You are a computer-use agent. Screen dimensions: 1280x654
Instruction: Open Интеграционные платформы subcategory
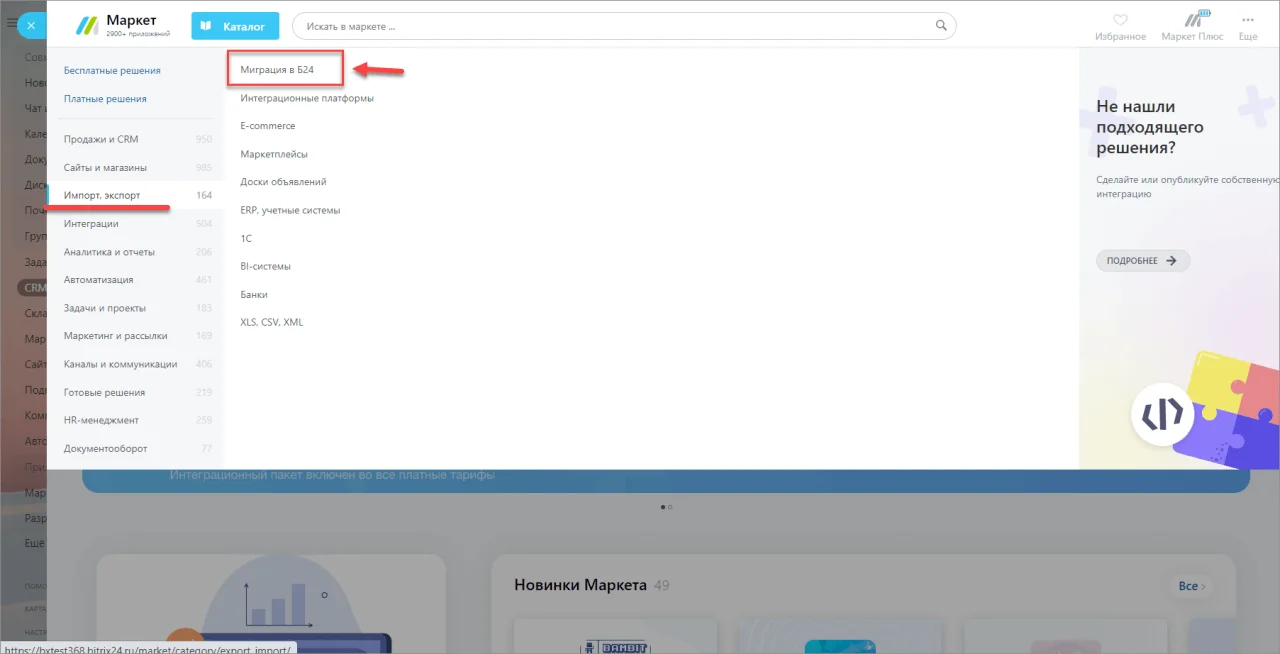pyautogui.click(x=307, y=98)
